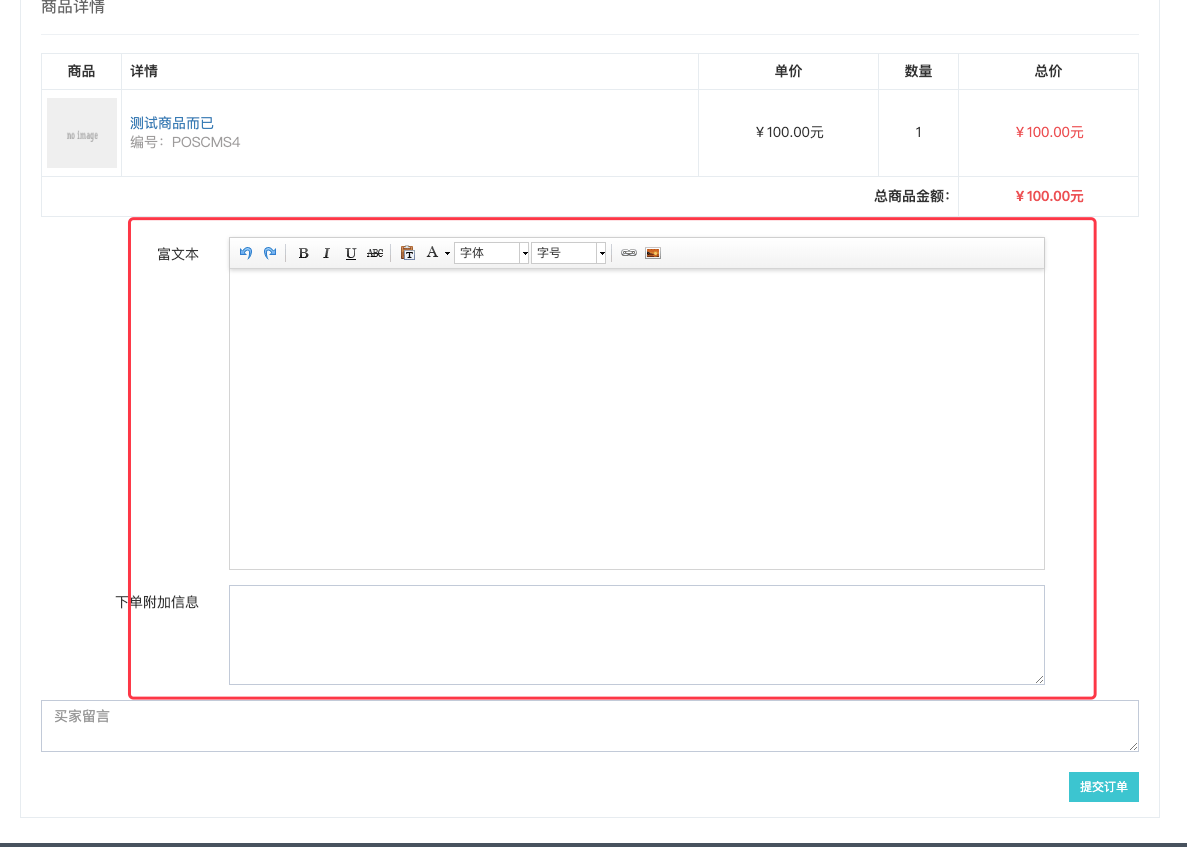Click the 数量 column header
Screen dimensions: 1187x847
918,71
